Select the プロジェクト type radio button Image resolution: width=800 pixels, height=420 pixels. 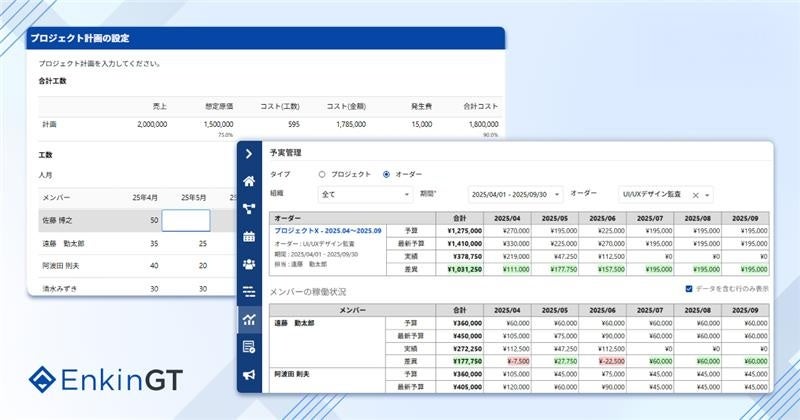coord(322,174)
